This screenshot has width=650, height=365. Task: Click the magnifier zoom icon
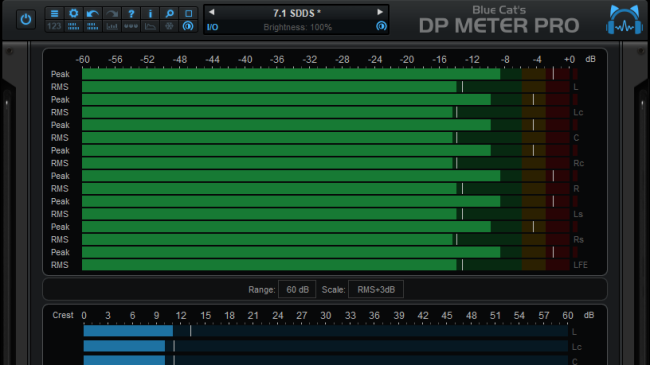pos(169,13)
